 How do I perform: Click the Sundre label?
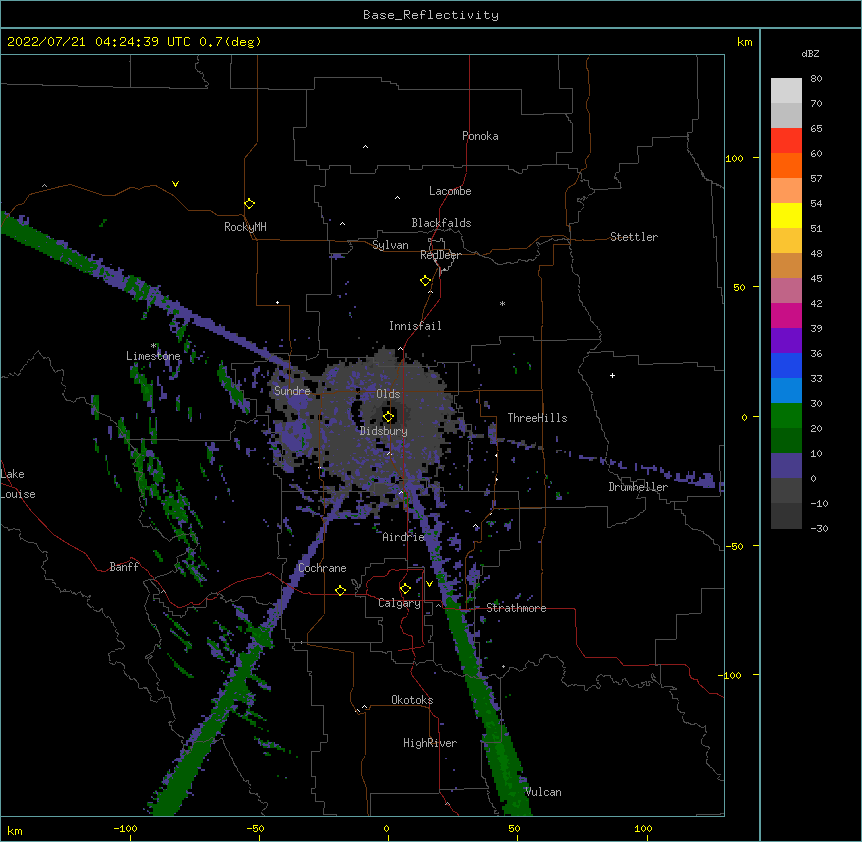tap(292, 391)
